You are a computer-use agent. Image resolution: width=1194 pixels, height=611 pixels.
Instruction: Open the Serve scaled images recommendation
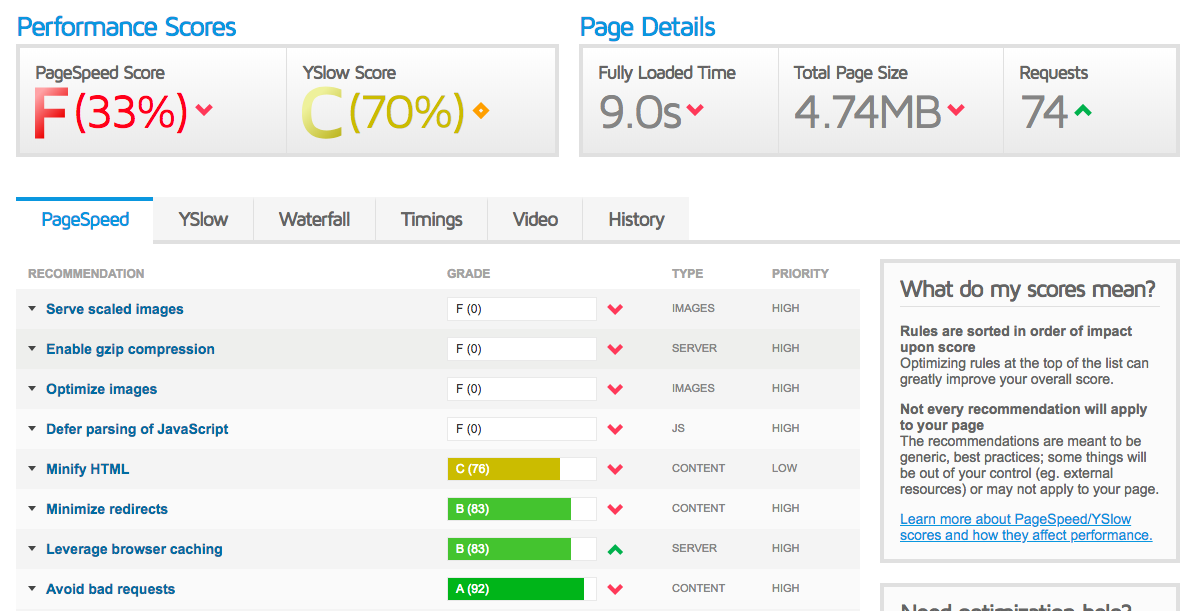coord(114,309)
